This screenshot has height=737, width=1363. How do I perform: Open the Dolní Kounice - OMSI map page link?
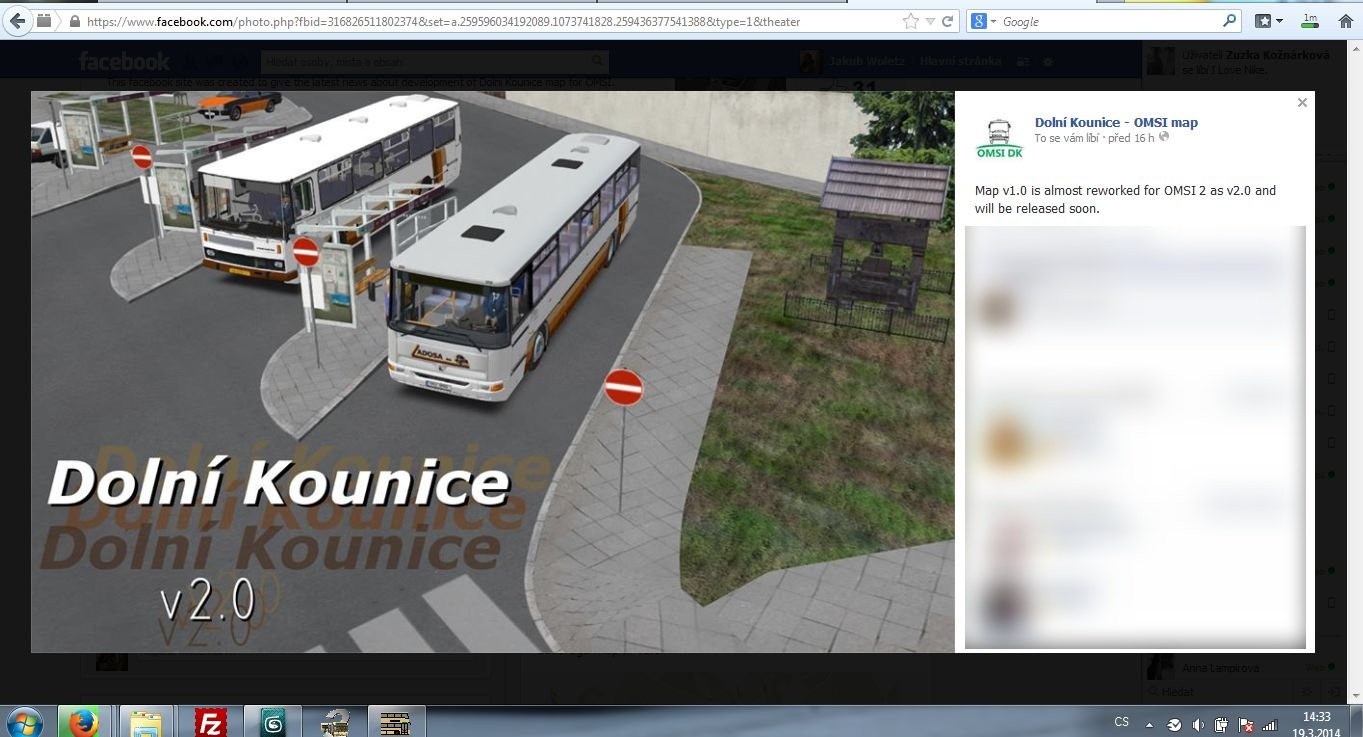pos(1115,122)
